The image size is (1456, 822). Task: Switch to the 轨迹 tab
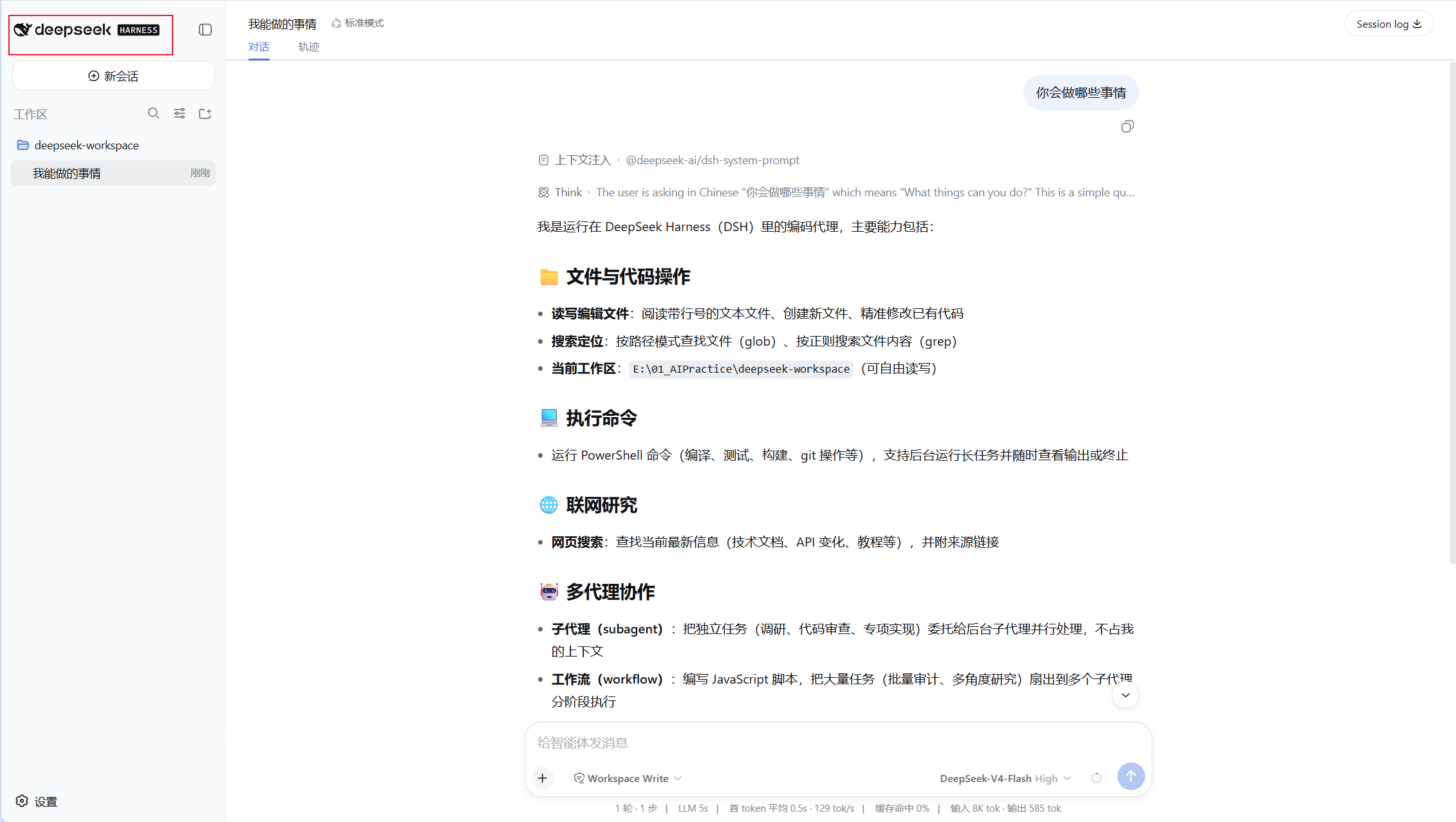pos(308,47)
